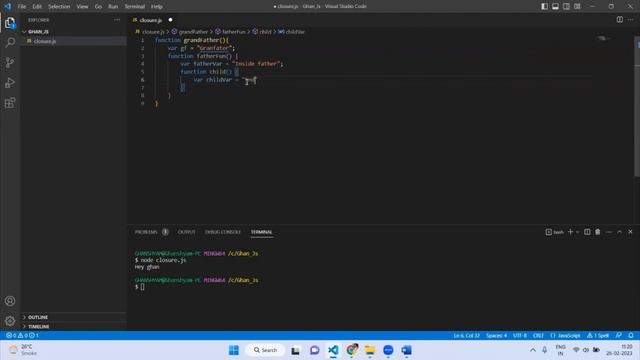Open the Manage gear icon
This screenshot has width=640, height=360.
point(10,321)
